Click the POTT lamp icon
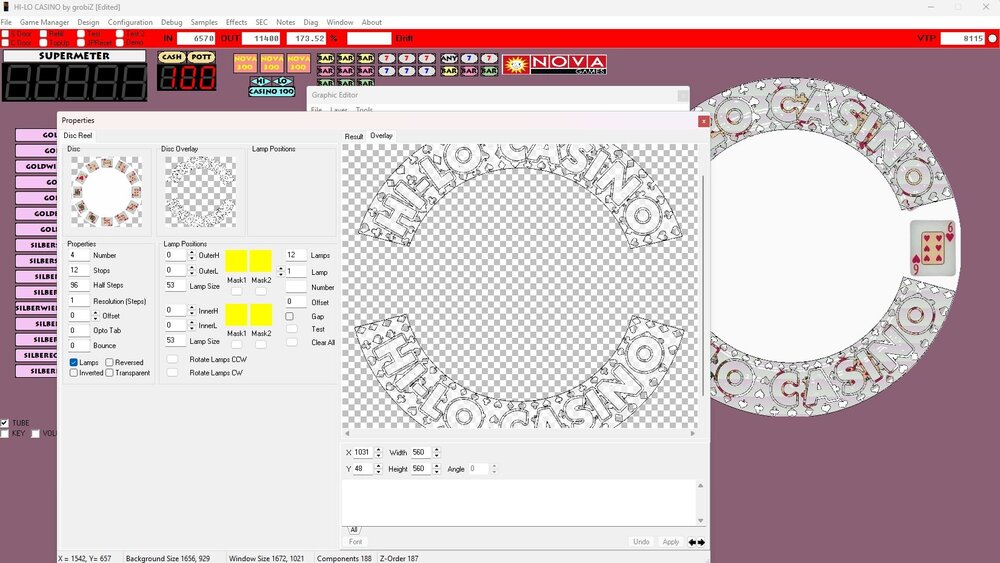Image resolution: width=1000 pixels, height=563 pixels. (x=201, y=57)
